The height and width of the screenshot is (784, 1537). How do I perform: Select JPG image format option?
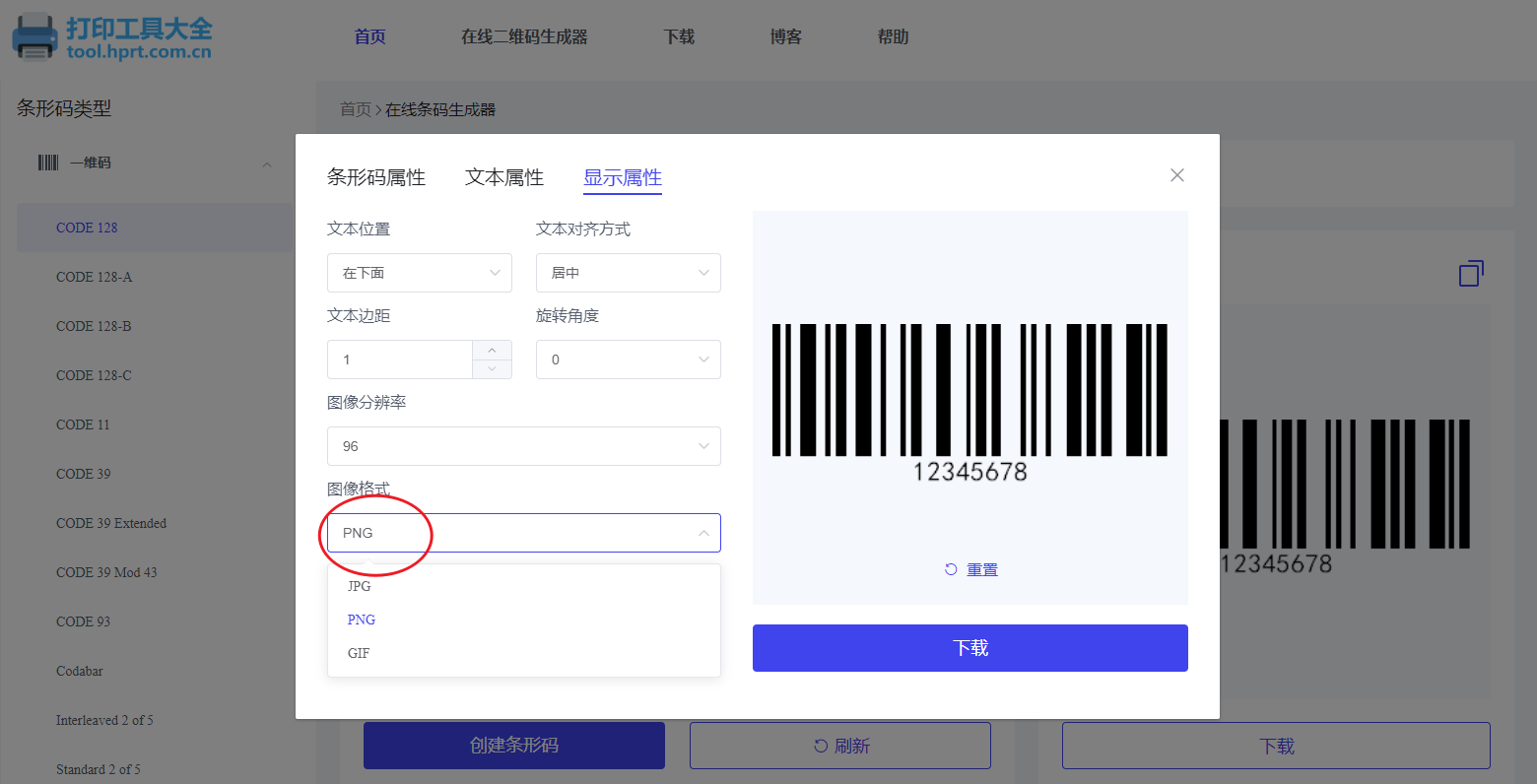pos(524,586)
